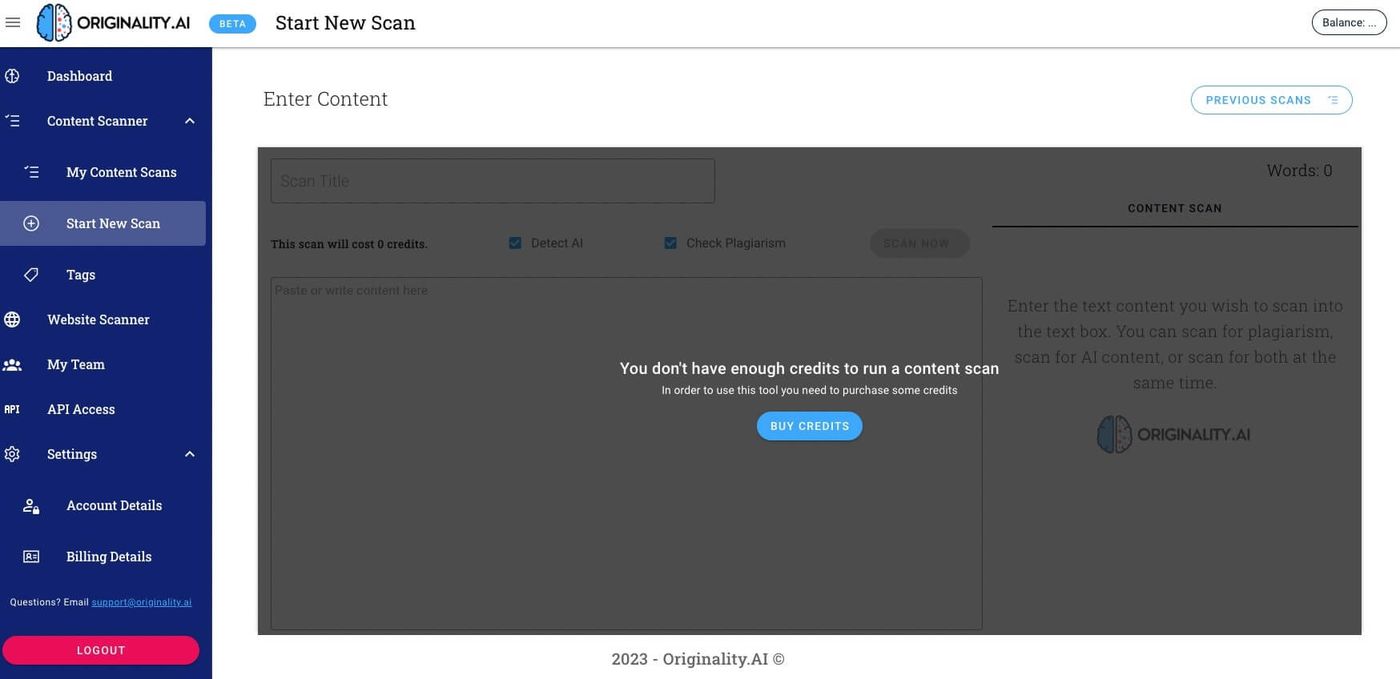Collapse the Content Scanner section chevron
Image resolution: width=1400 pixels, height=679 pixels.
tap(190, 121)
